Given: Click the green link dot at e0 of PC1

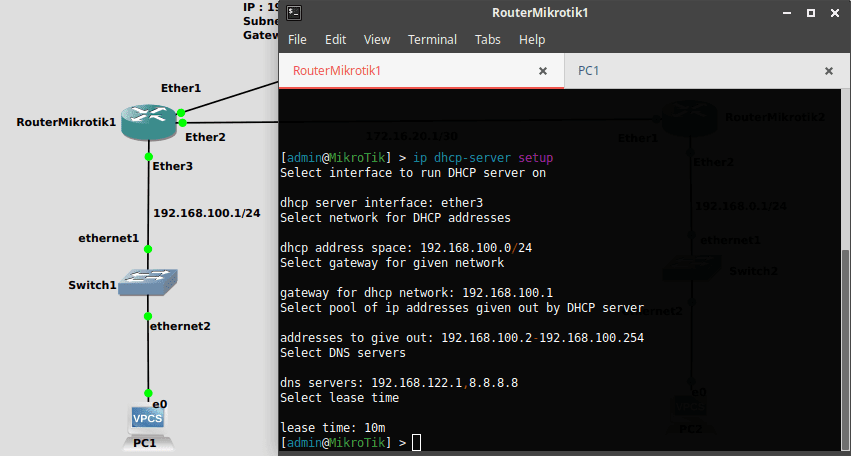Looking at the screenshot, I should click(148, 392).
